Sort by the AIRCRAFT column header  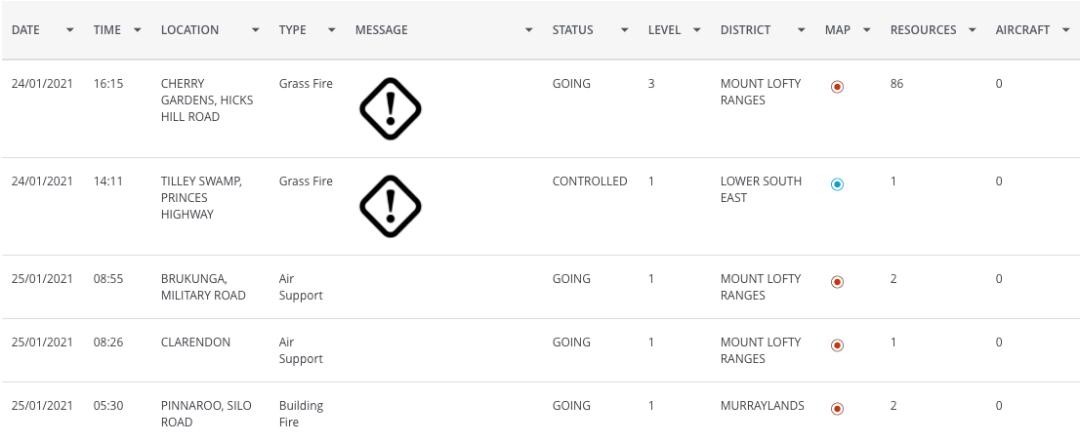click(x=1023, y=30)
